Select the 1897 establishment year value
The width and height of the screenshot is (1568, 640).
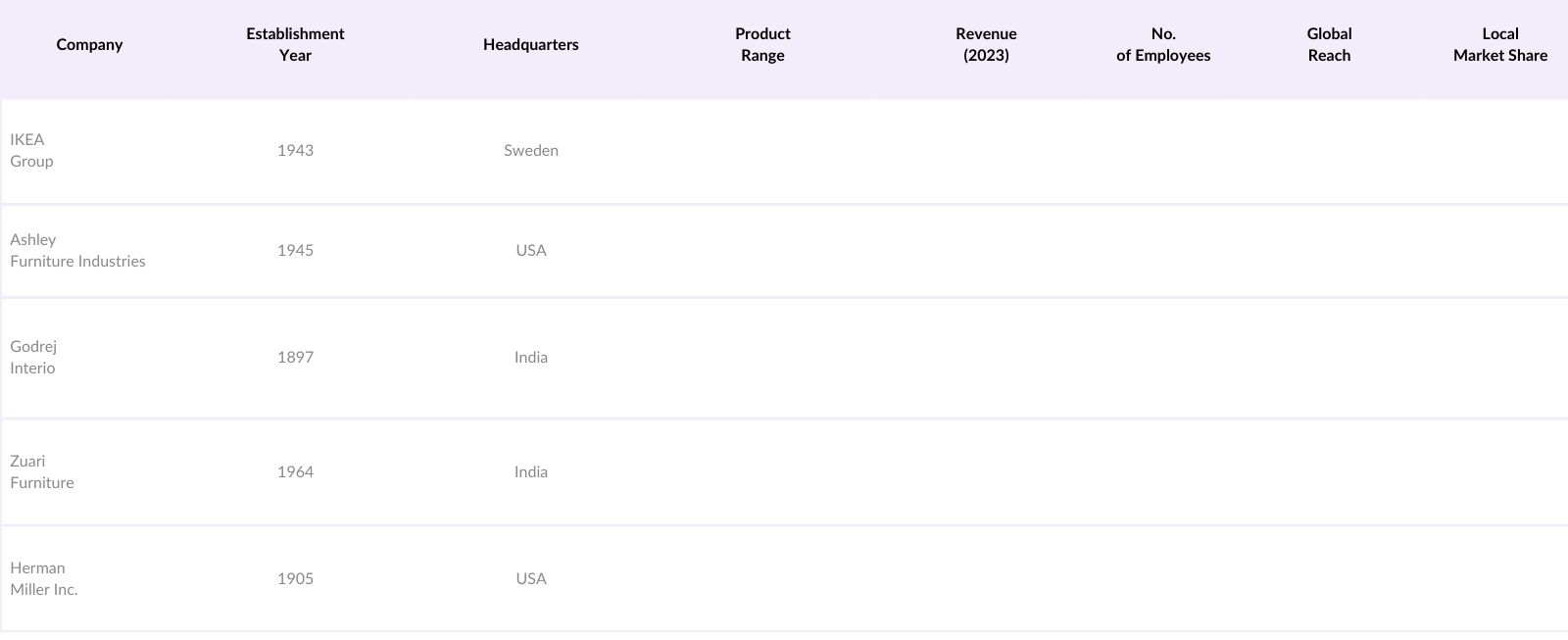point(295,358)
